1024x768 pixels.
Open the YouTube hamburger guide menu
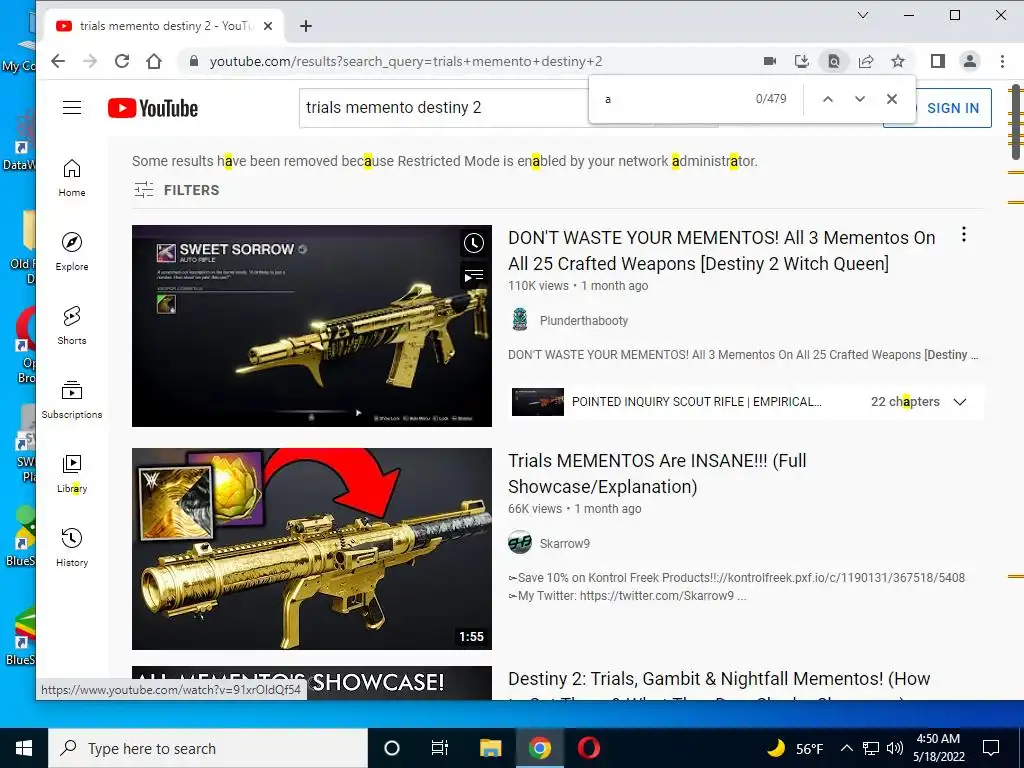tap(72, 108)
